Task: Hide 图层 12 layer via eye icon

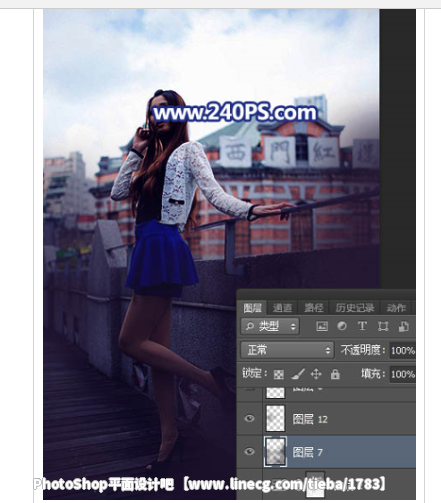Action: pos(249,418)
